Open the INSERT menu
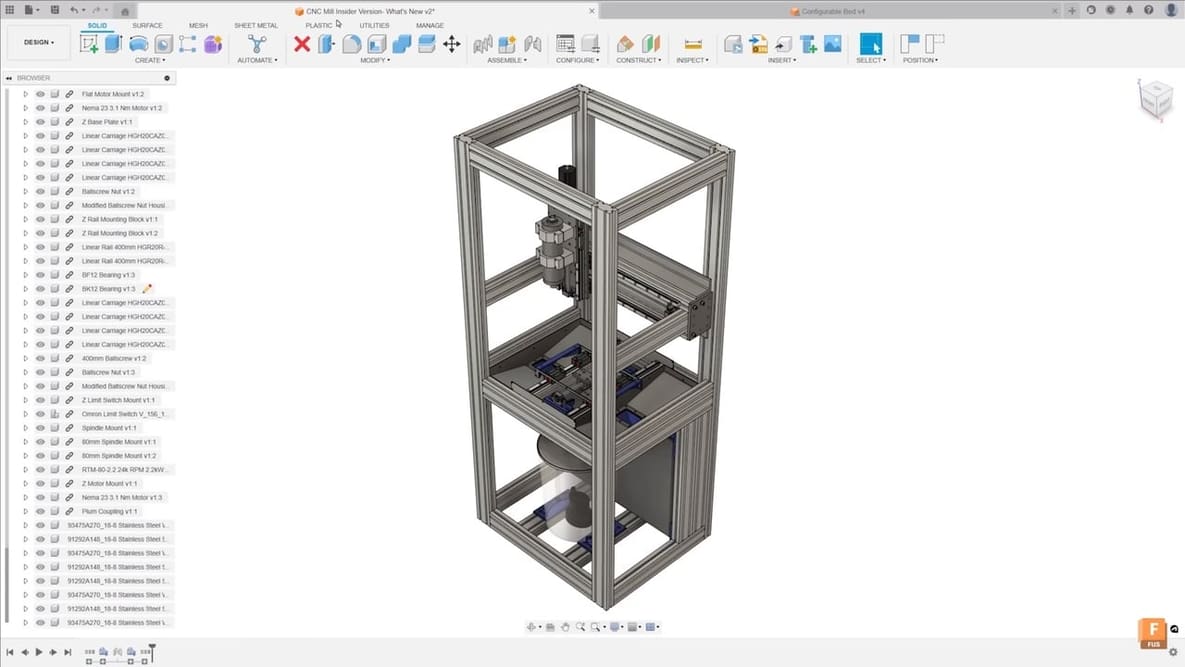Screen dimensions: 1185x667 [x=782, y=60]
